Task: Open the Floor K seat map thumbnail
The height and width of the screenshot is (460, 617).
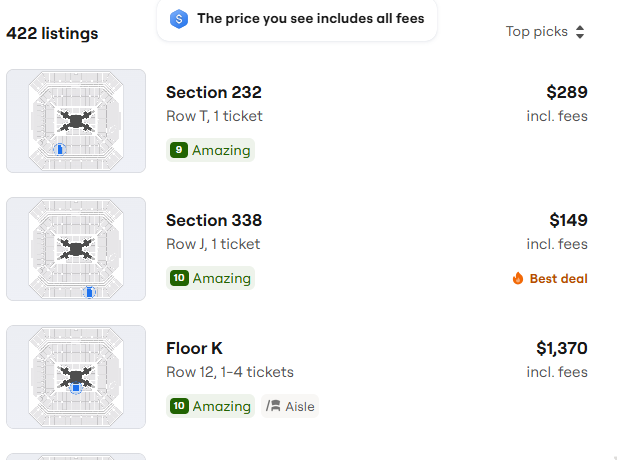Action: 76,377
